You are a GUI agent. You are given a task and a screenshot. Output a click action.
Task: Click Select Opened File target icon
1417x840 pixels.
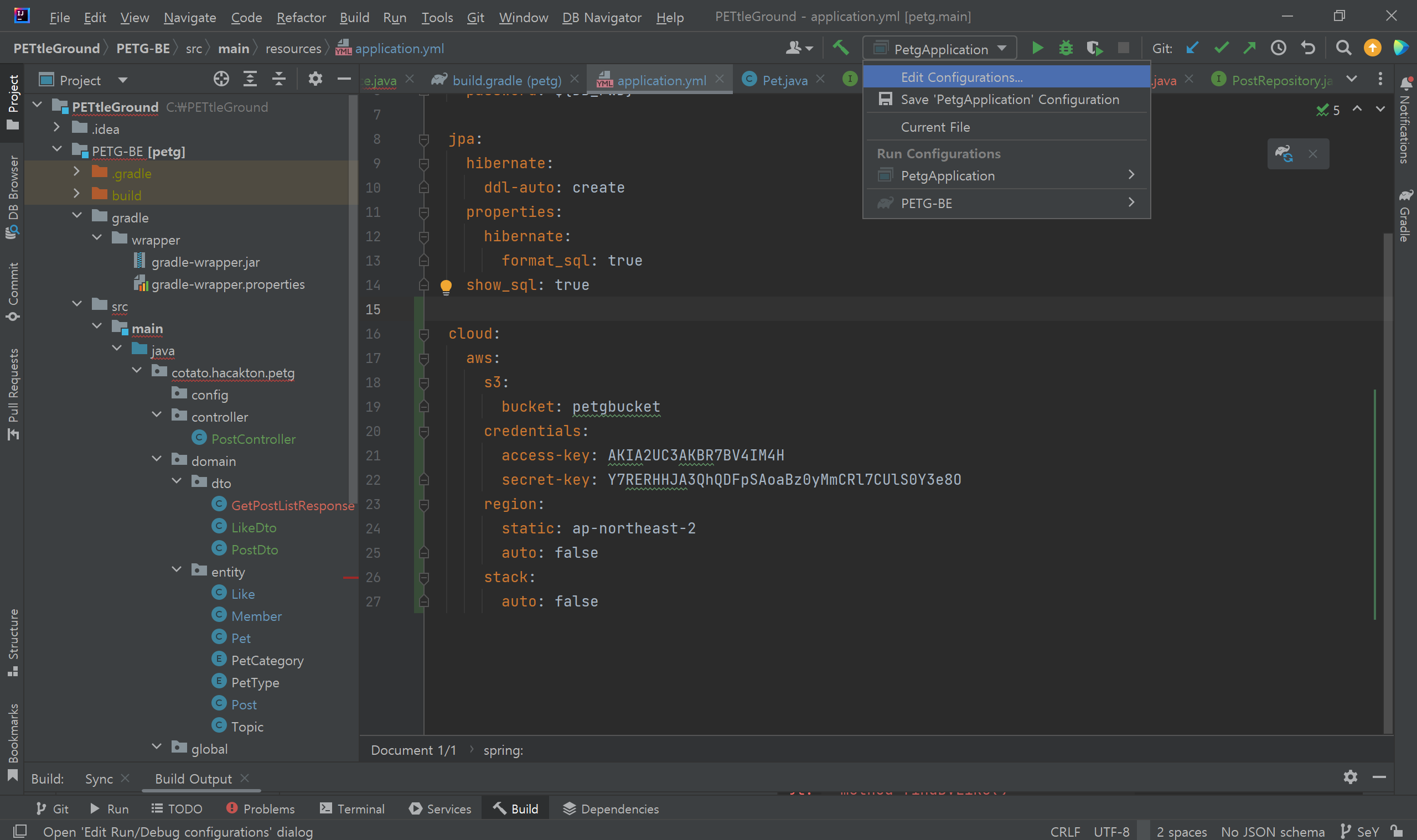pyautogui.click(x=221, y=80)
